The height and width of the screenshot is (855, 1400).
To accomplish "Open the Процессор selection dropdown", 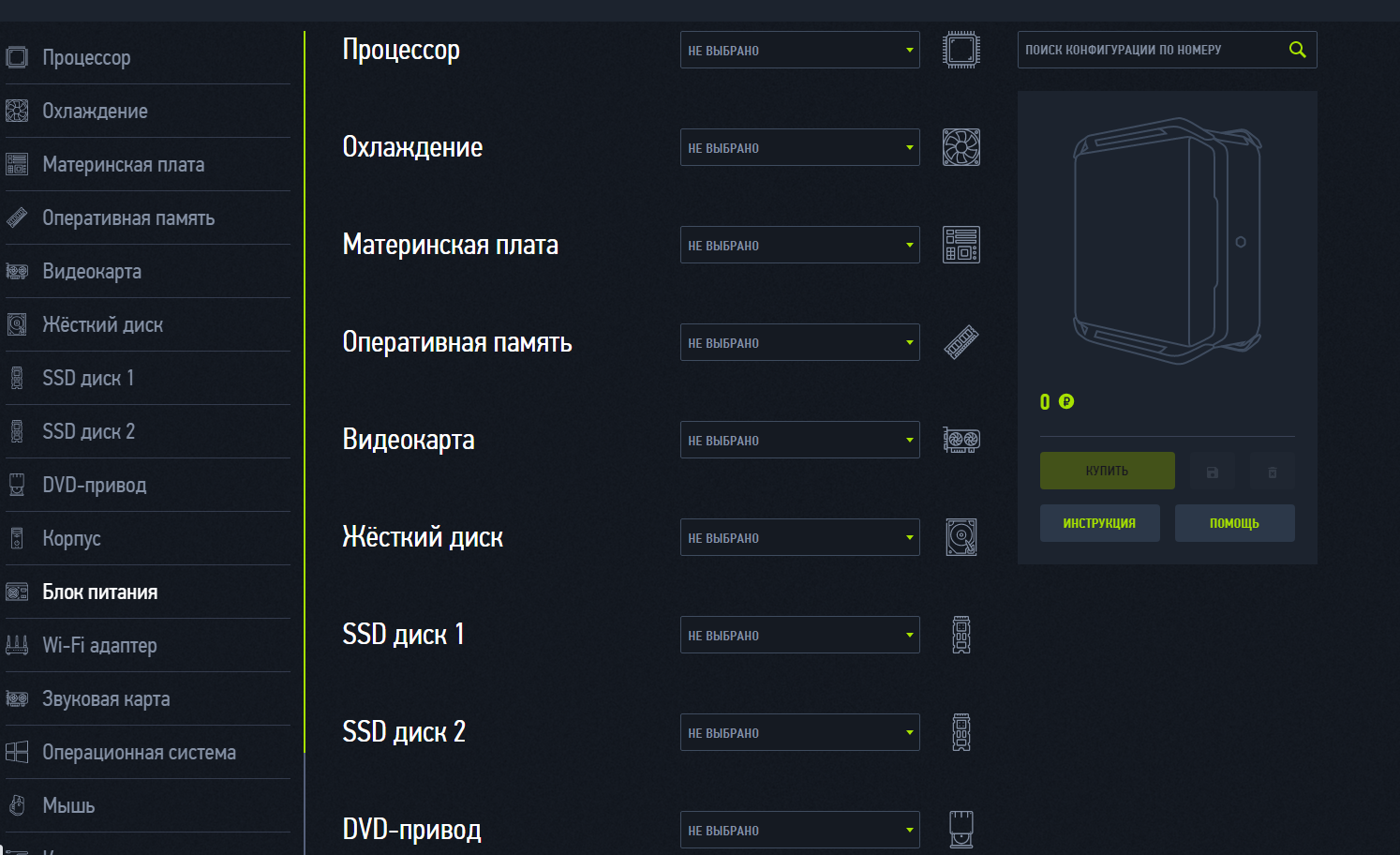I will (799, 50).
